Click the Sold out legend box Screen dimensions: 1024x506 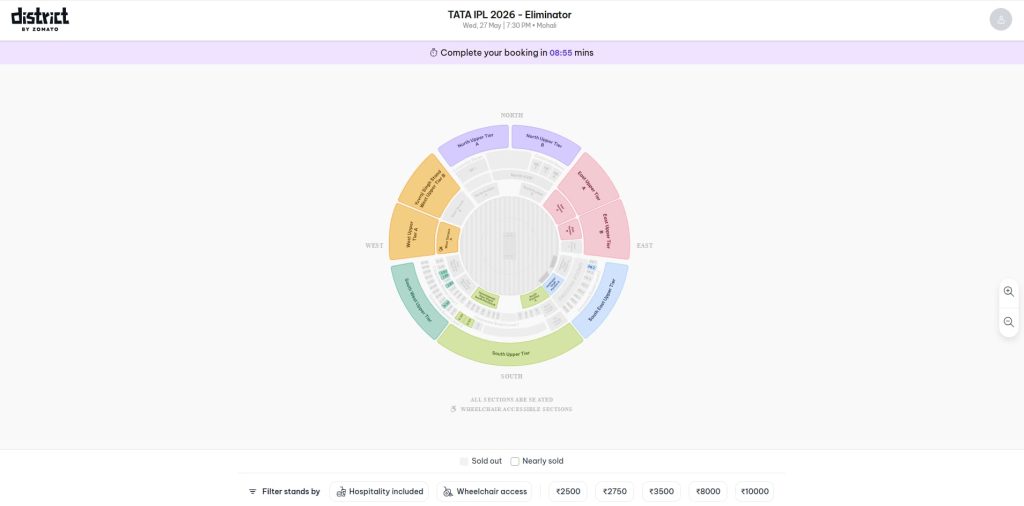(x=464, y=461)
